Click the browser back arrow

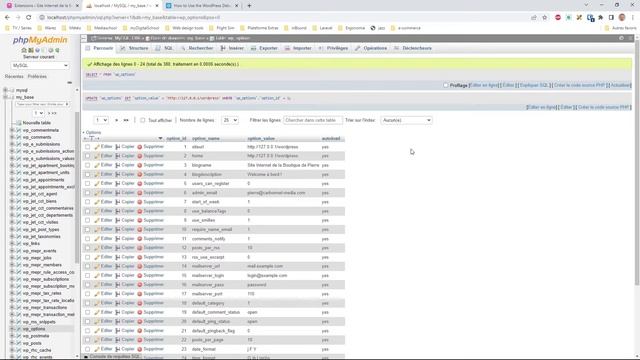point(7,18)
